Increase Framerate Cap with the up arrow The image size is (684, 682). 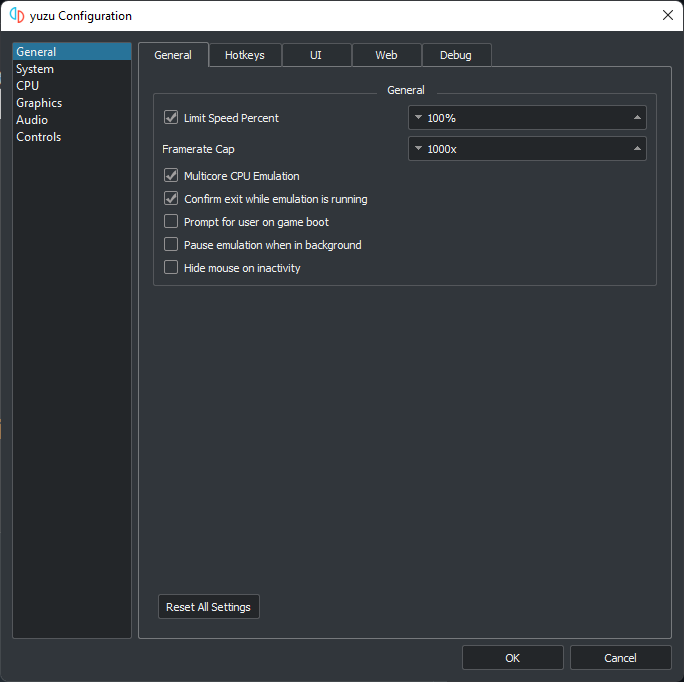(x=637, y=148)
